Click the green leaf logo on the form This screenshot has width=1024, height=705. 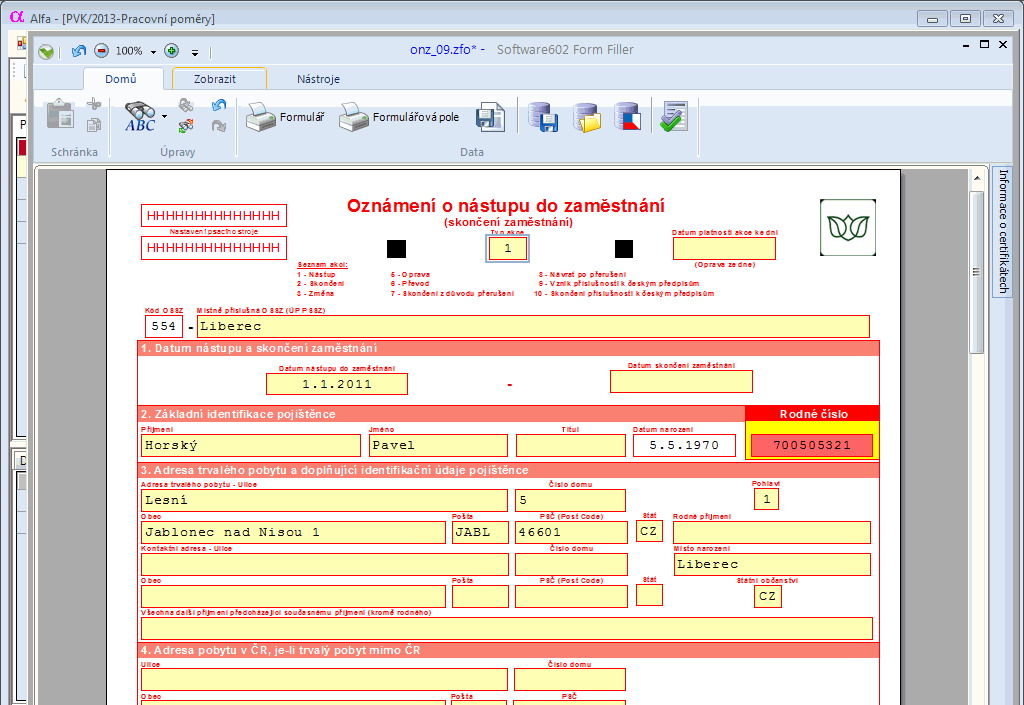point(848,227)
